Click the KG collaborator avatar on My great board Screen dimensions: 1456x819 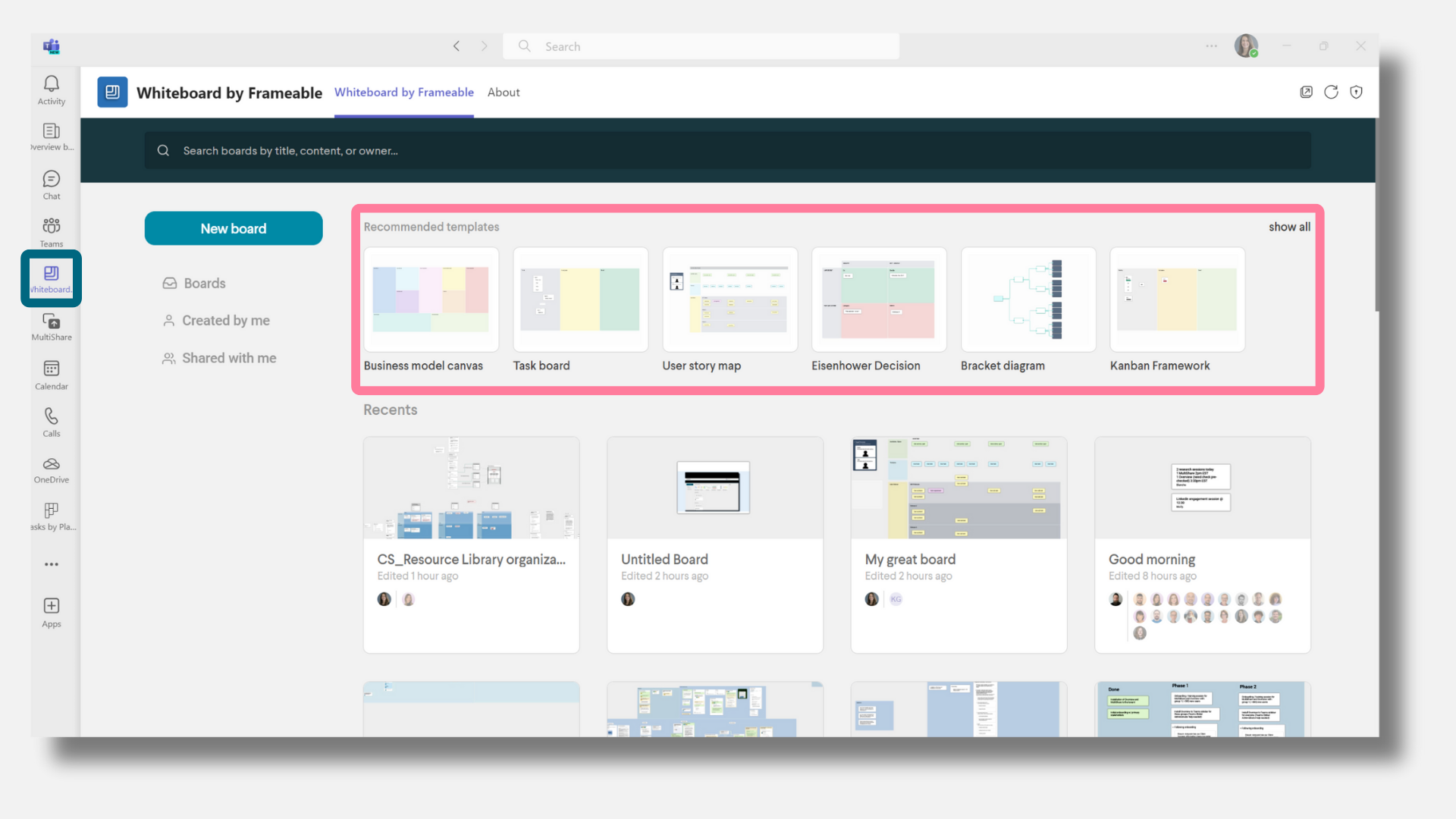(896, 599)
